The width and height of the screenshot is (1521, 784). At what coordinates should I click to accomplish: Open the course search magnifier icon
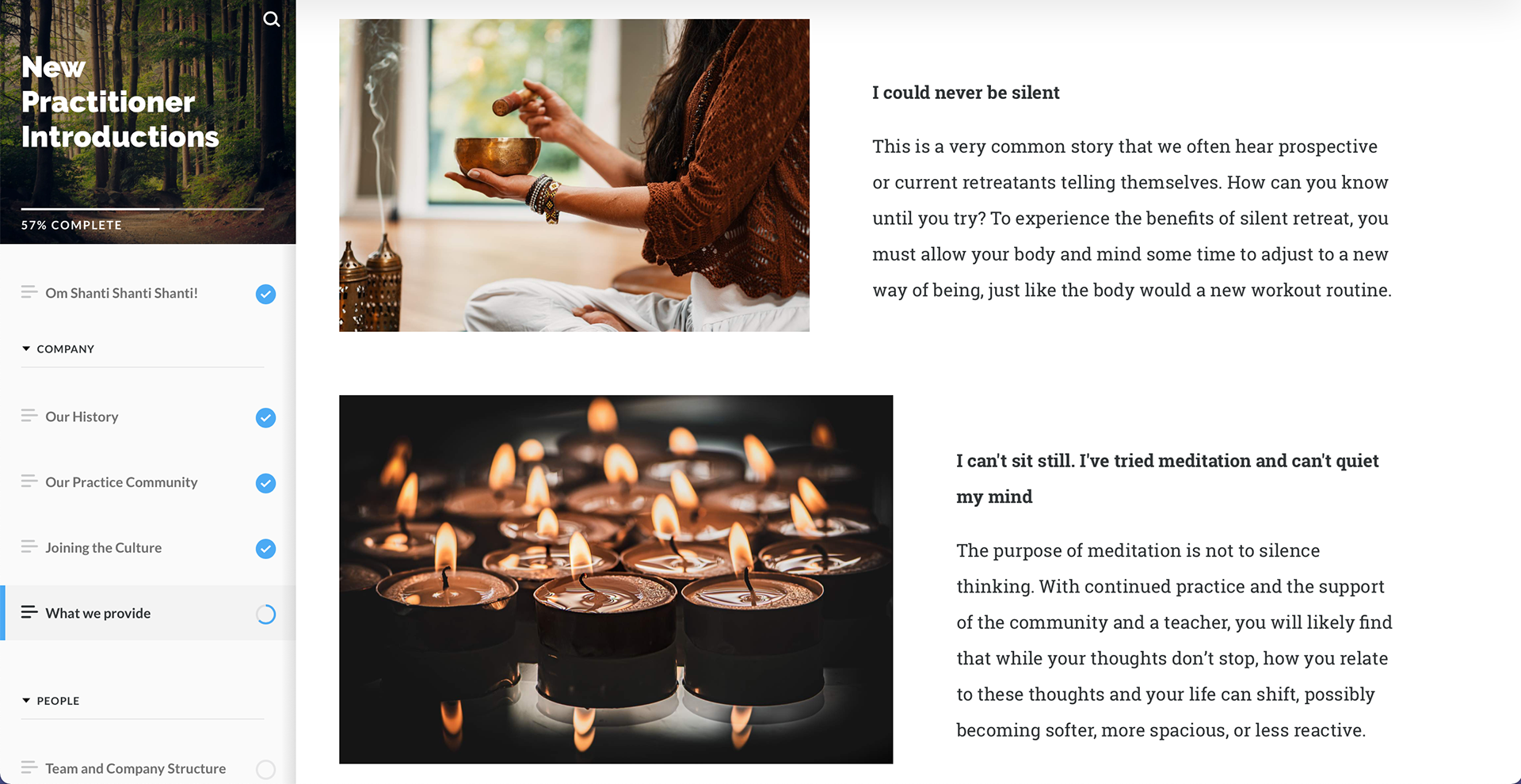272,19
